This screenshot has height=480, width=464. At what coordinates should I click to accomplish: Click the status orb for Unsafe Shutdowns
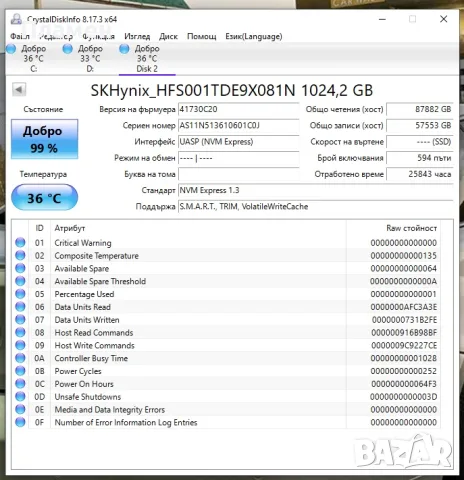coord(20,396)
